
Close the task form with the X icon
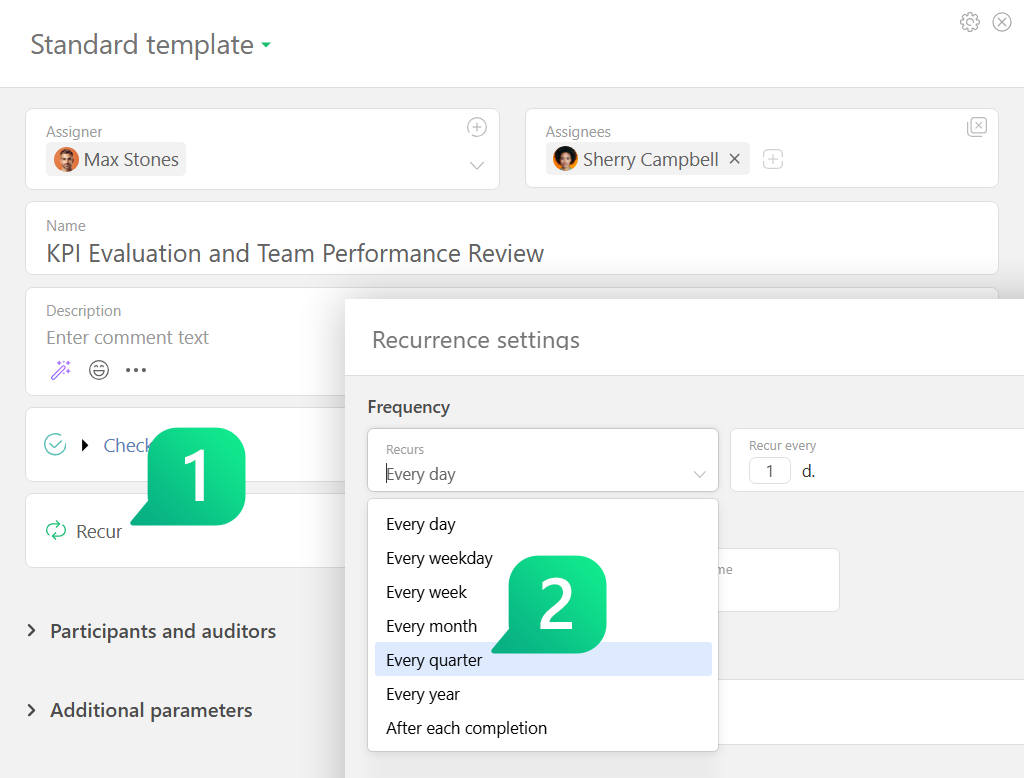[x=1002, y=22]
